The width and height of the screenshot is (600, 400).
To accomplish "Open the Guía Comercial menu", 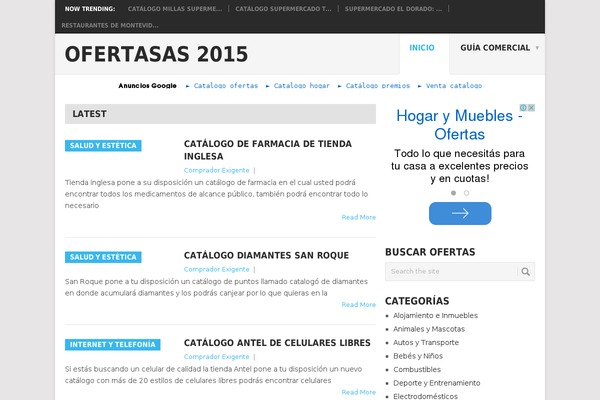I will (495, 48).
